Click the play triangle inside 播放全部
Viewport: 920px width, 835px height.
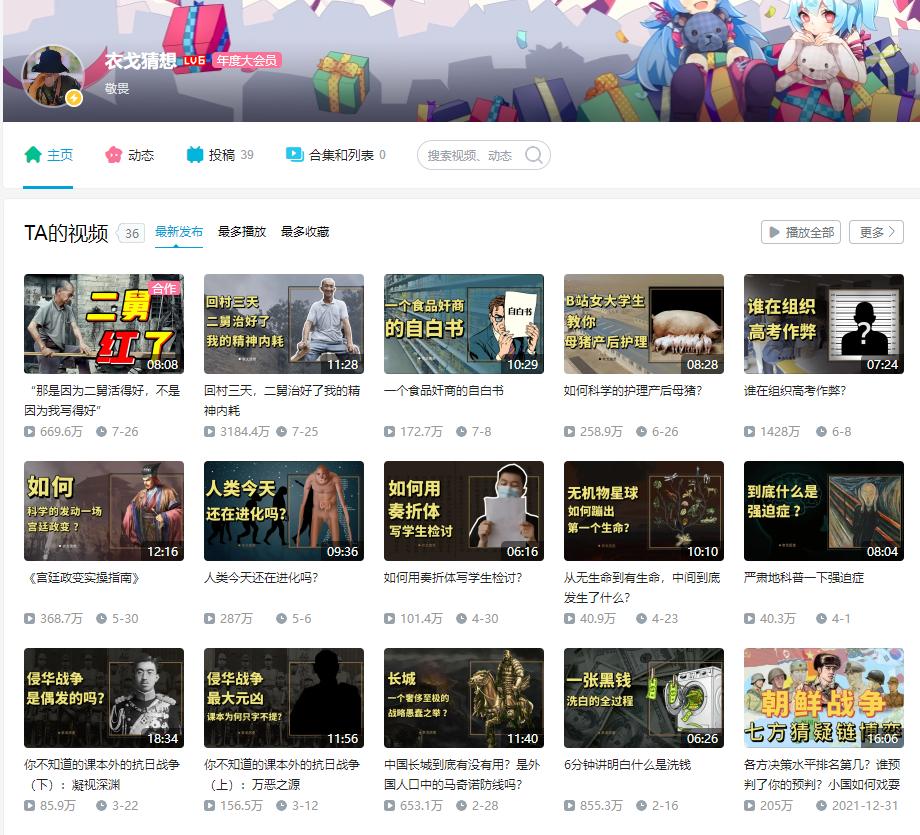[774, 231]
